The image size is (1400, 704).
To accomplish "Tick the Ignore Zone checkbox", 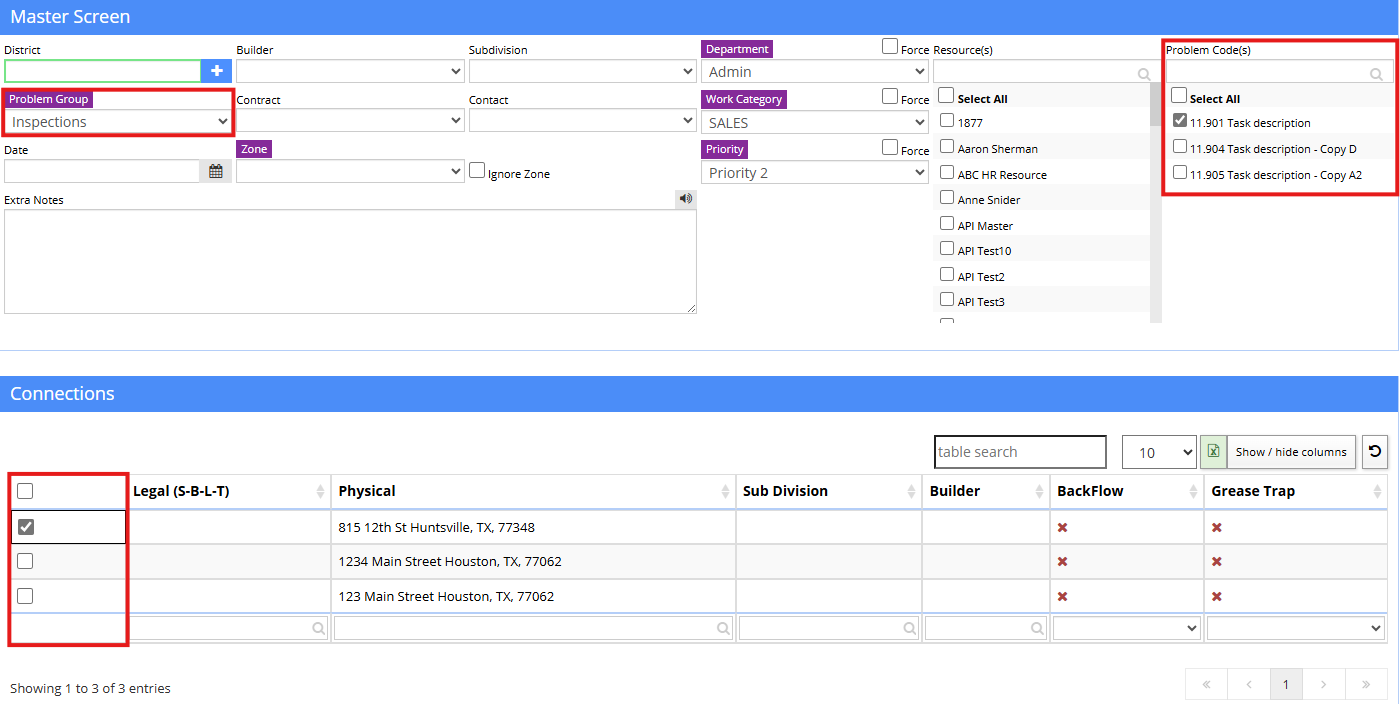I will 477,170.
